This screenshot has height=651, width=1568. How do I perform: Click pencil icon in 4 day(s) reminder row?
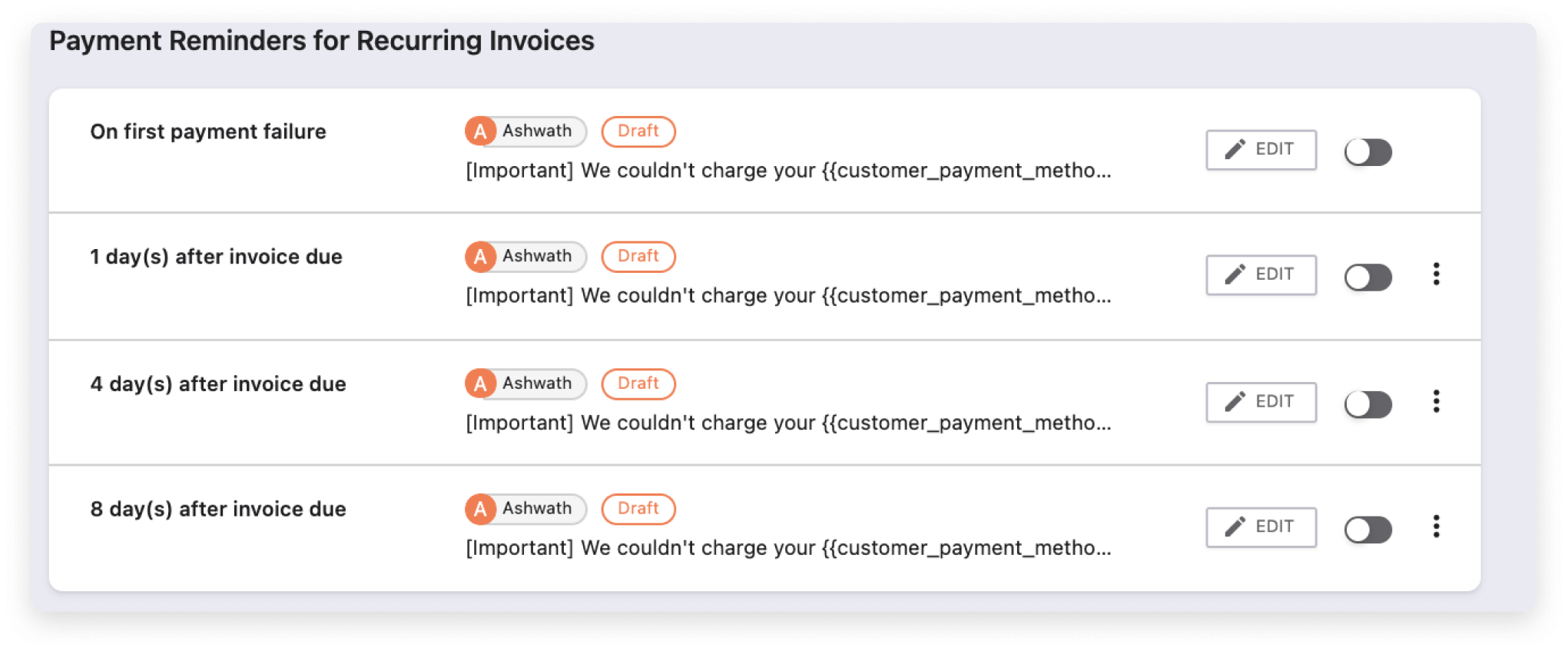click(x=1235, y=401)
